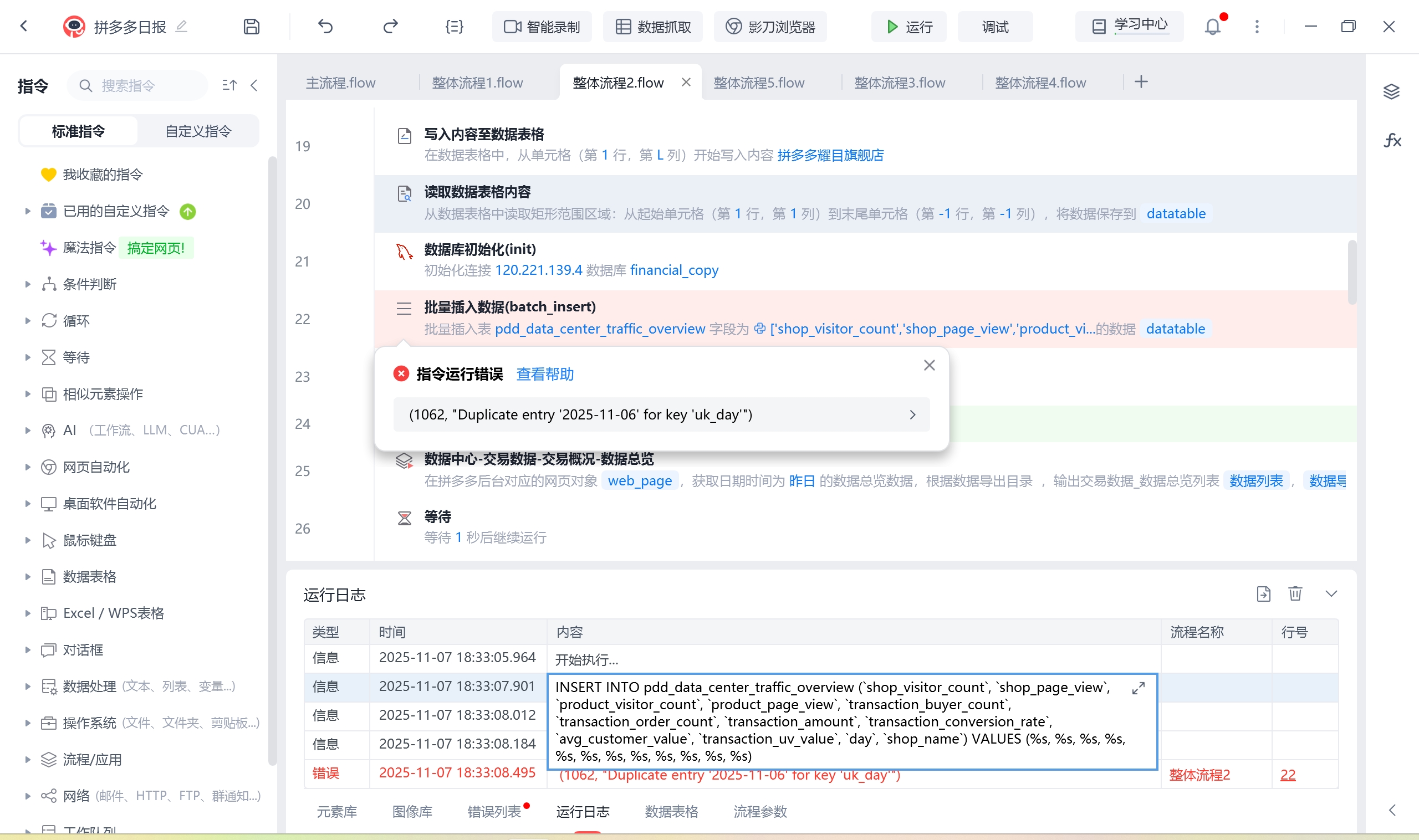This screenshot has width=1419, height=840.
Task: Click the back arrow beside 拼多多日报
Action: pyautogui.click(x=24, y=26)
